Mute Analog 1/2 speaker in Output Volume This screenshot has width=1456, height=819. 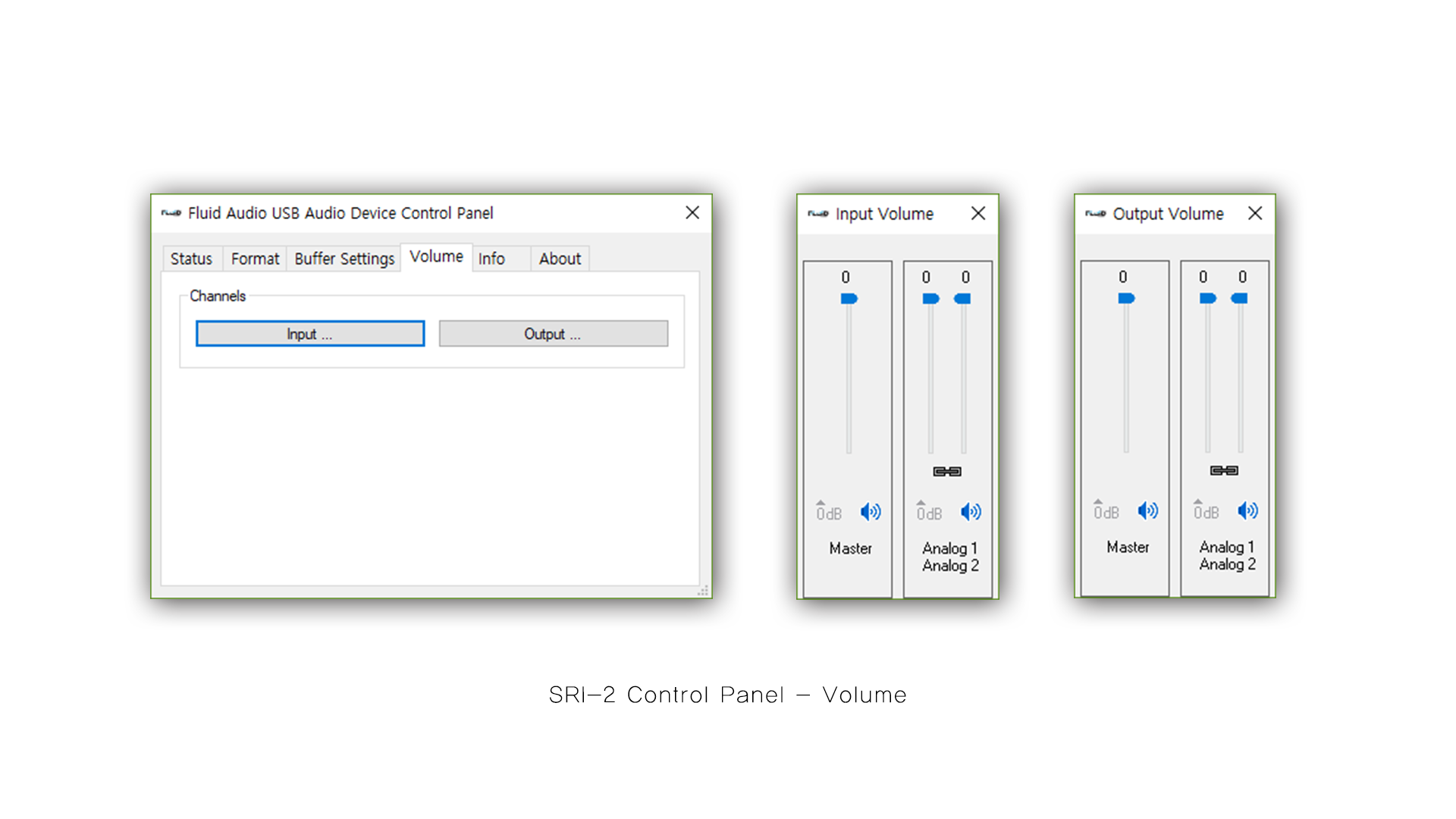(1247, 511)
